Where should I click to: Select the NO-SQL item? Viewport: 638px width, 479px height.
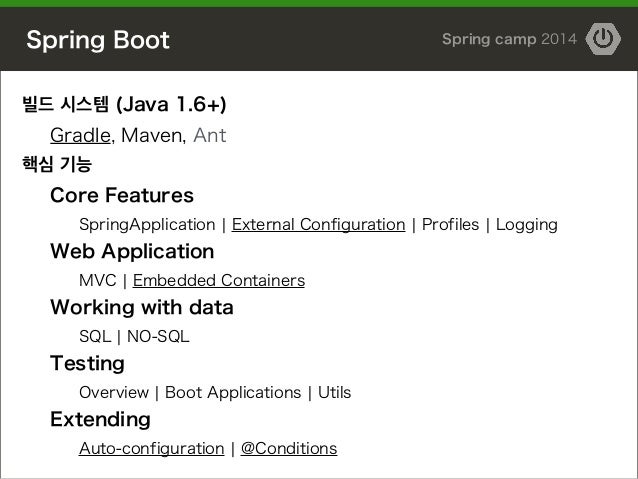click(158, 336)
